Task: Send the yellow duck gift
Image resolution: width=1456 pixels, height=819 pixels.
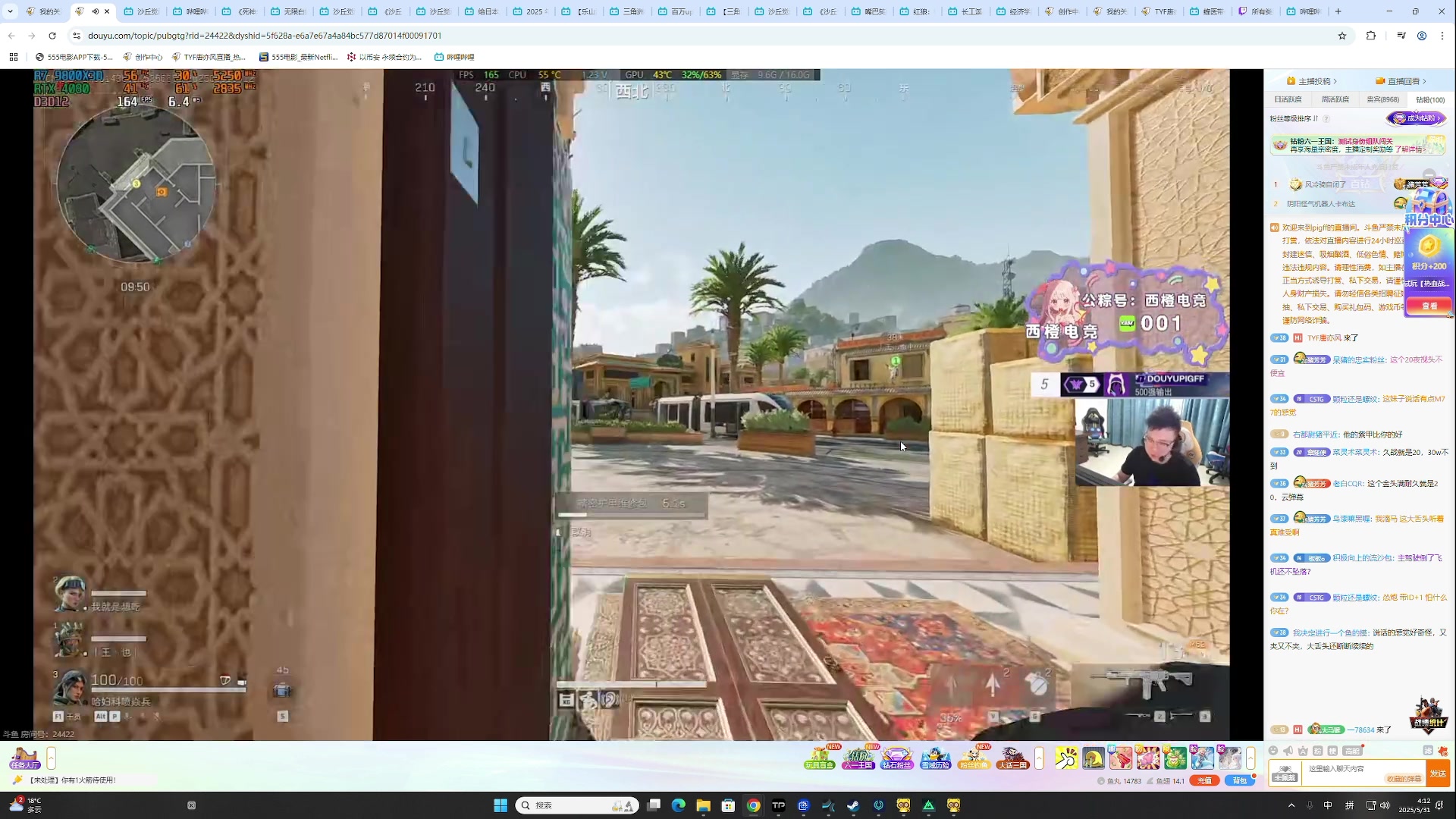Action: (x=1094, y=758)
